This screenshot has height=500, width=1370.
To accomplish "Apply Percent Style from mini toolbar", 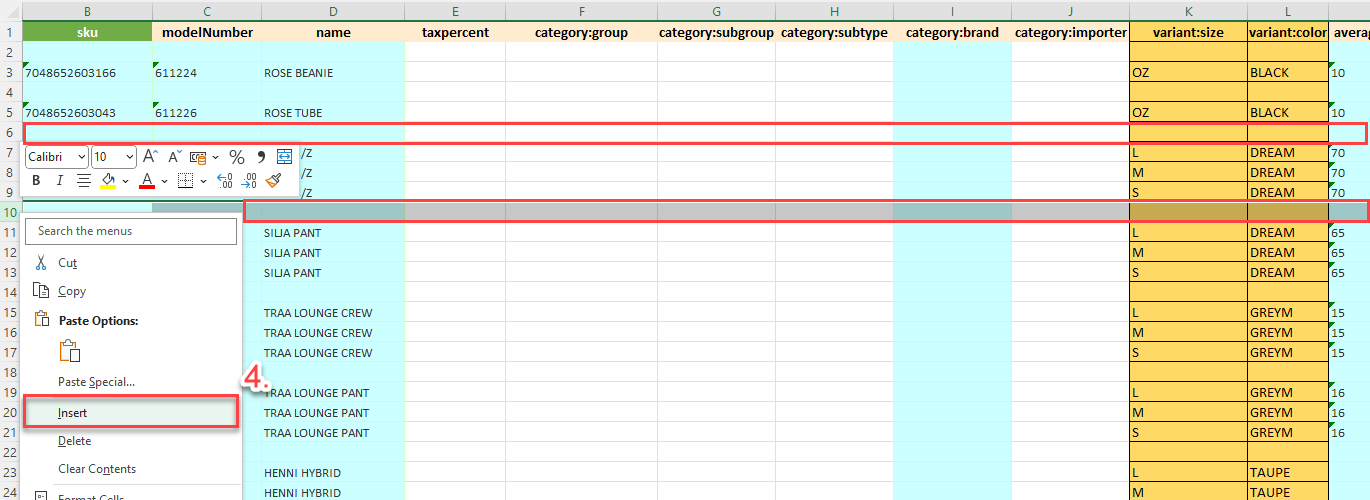I will pyautogui.click(x=237, y=157).
